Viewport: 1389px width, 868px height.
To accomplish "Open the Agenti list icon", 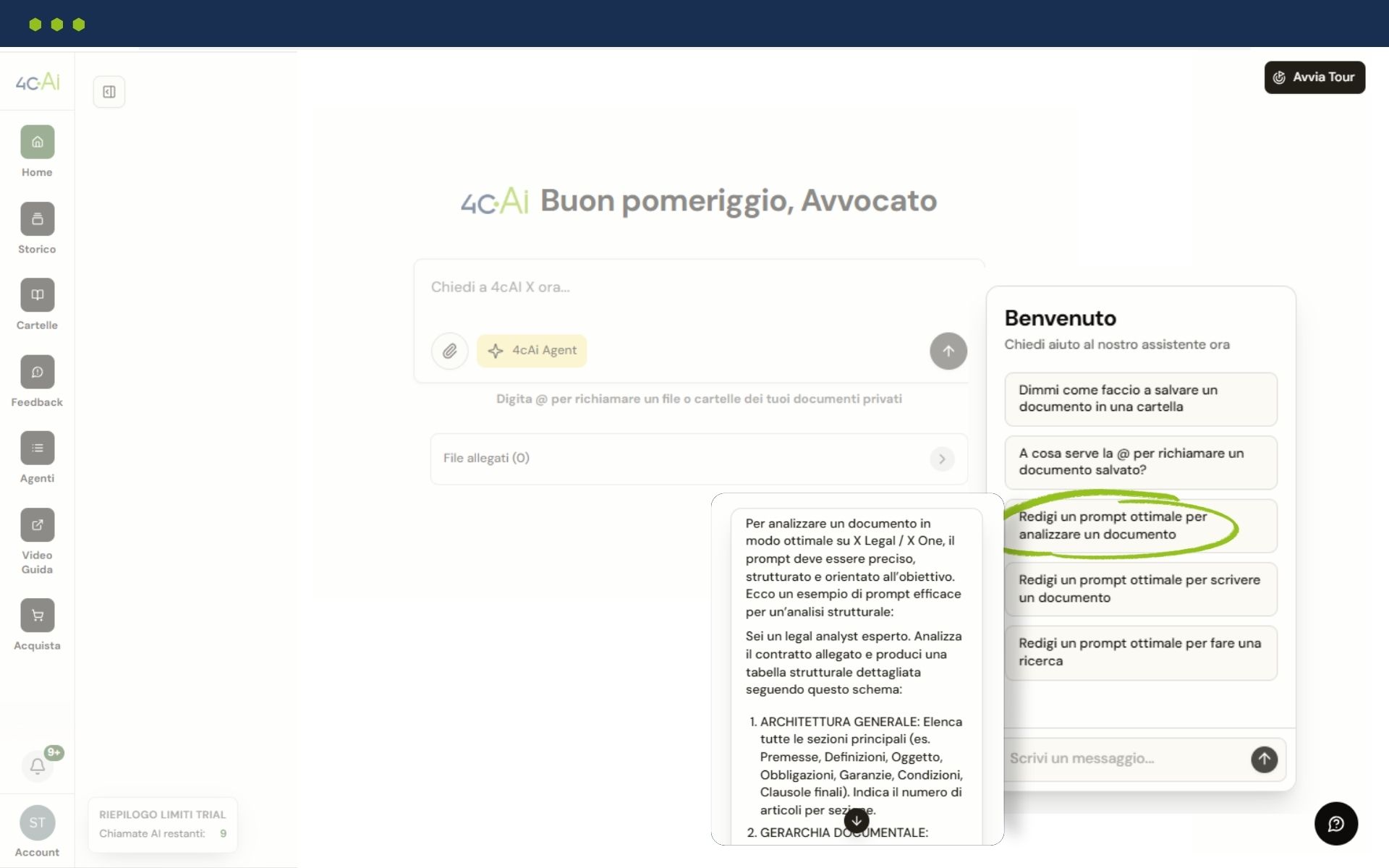I will (x=37, y=448).
